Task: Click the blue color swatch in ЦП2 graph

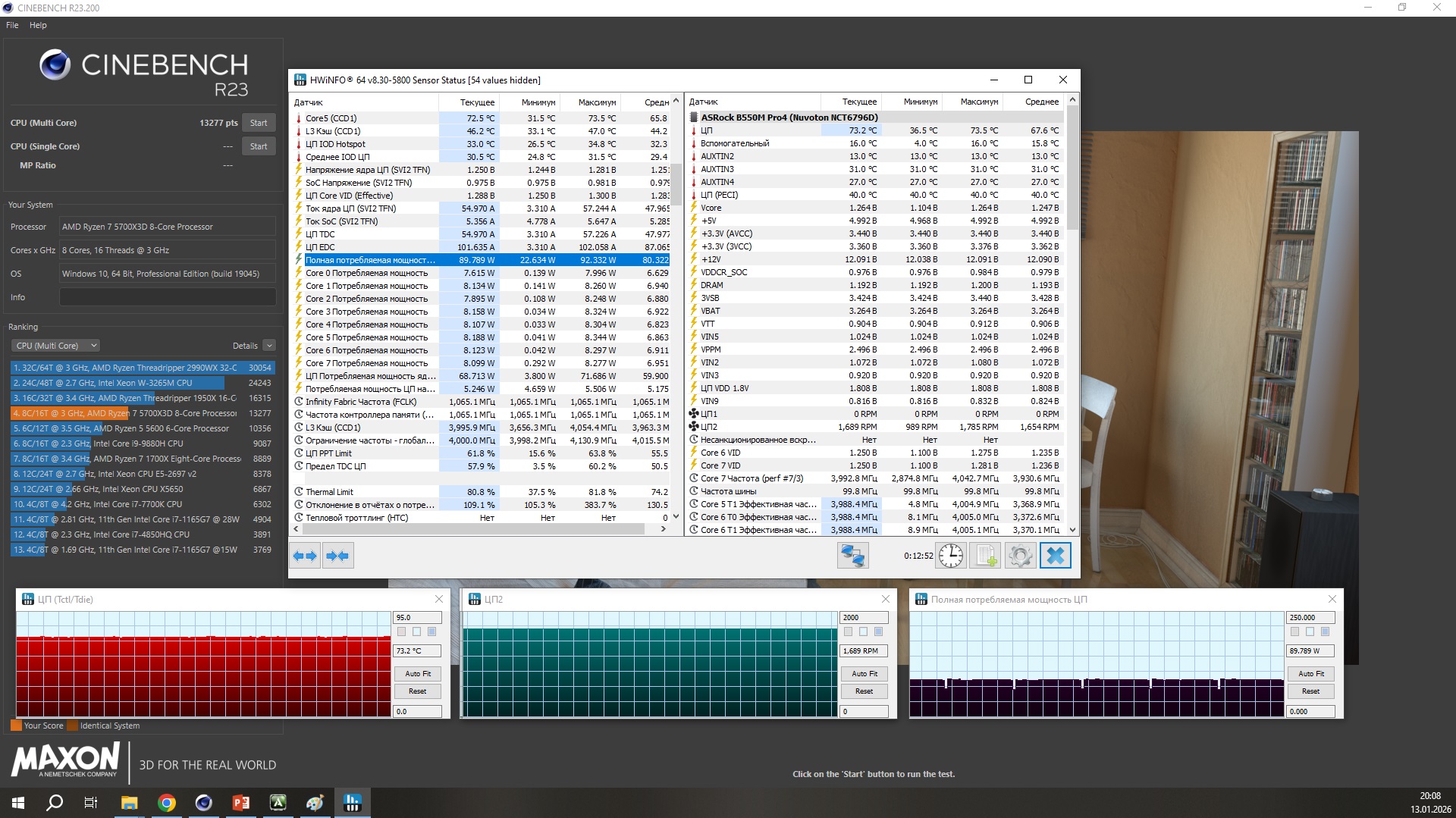Action: coord(878,632)
